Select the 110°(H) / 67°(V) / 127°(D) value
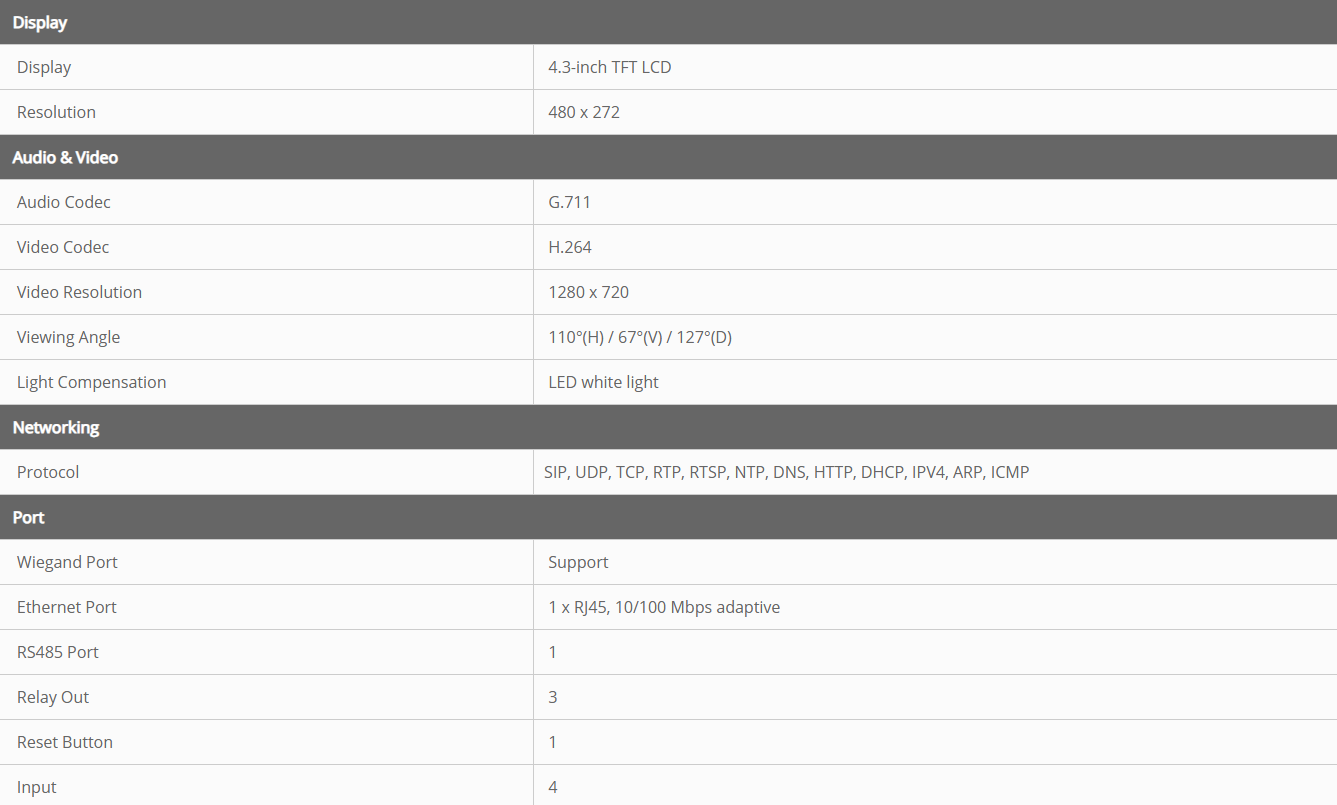 coord(640,338)
